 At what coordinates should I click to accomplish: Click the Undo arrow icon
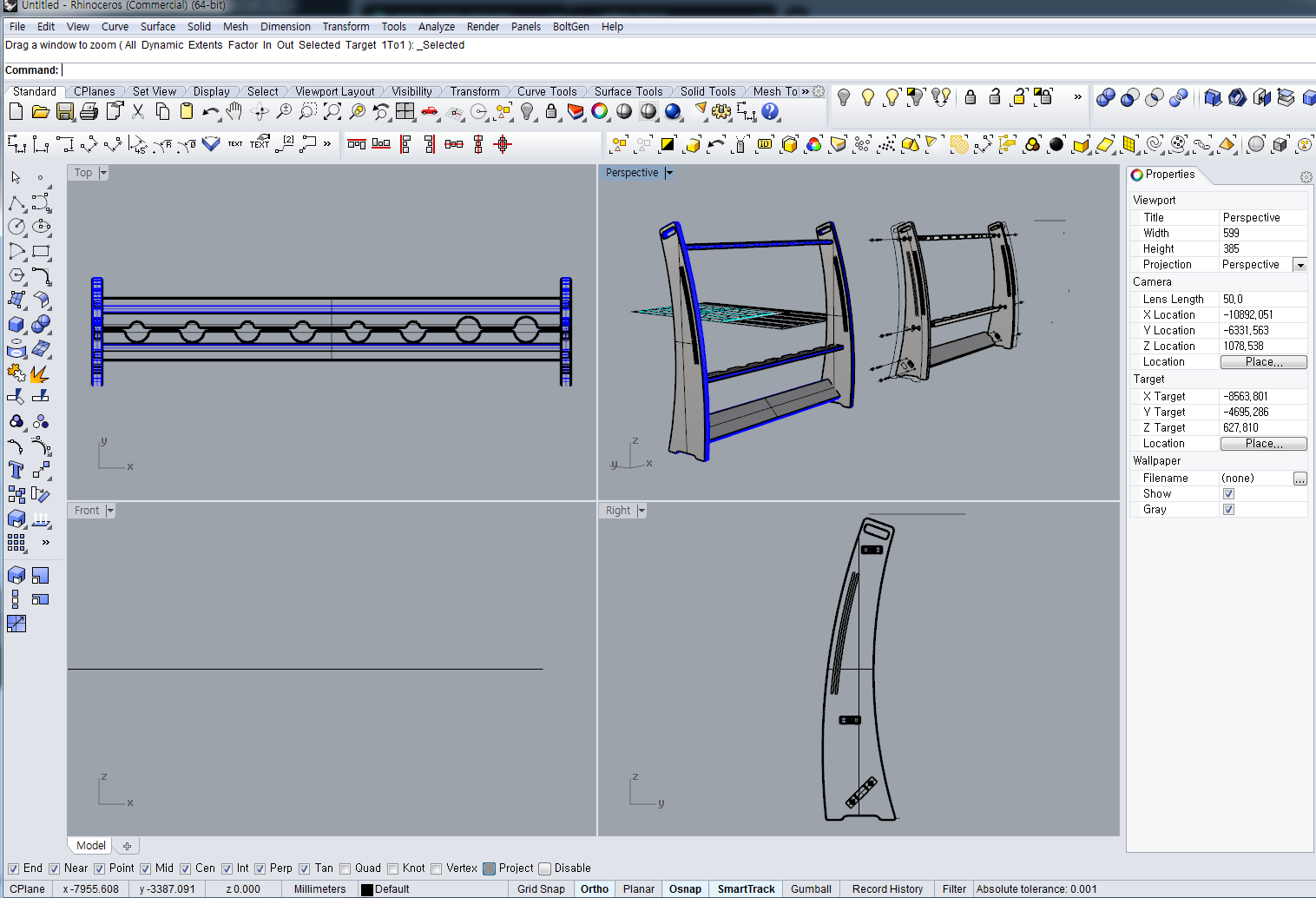pos(210,111)
